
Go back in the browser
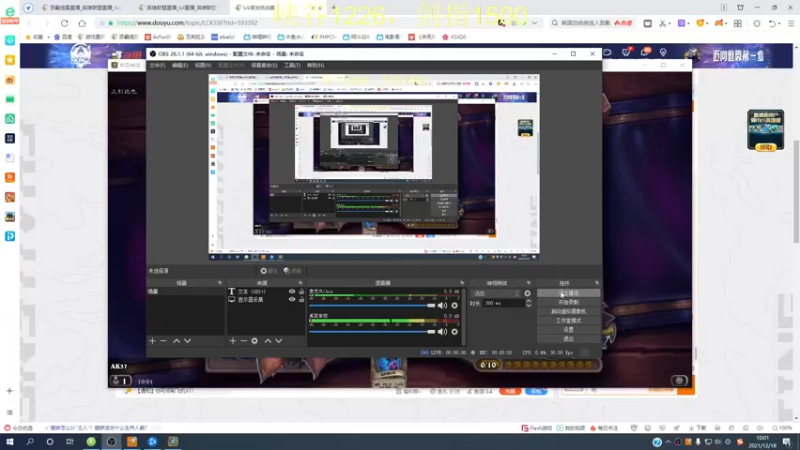click(x=29, y=23)
